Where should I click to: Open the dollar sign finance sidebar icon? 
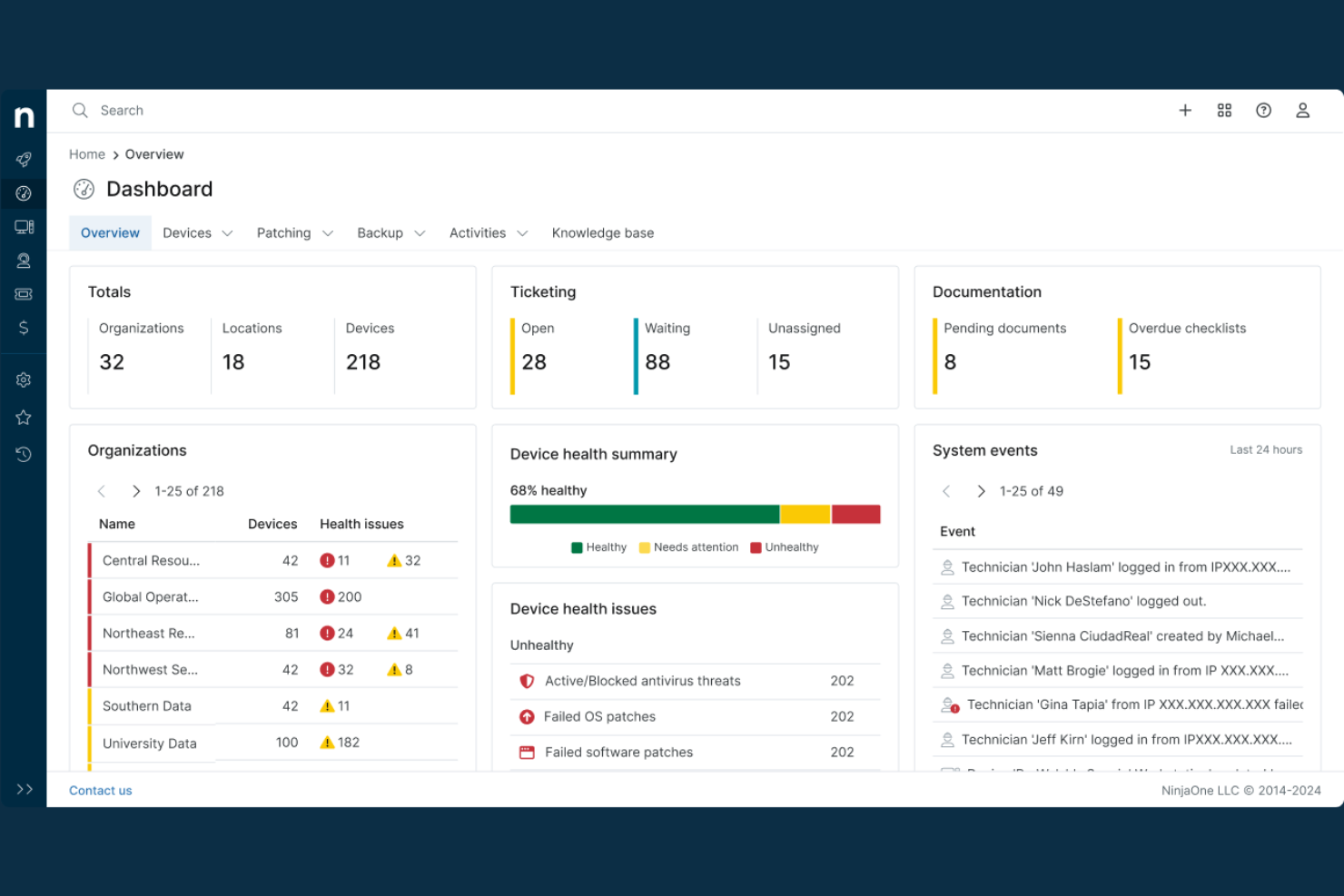[x=24, y=328]
